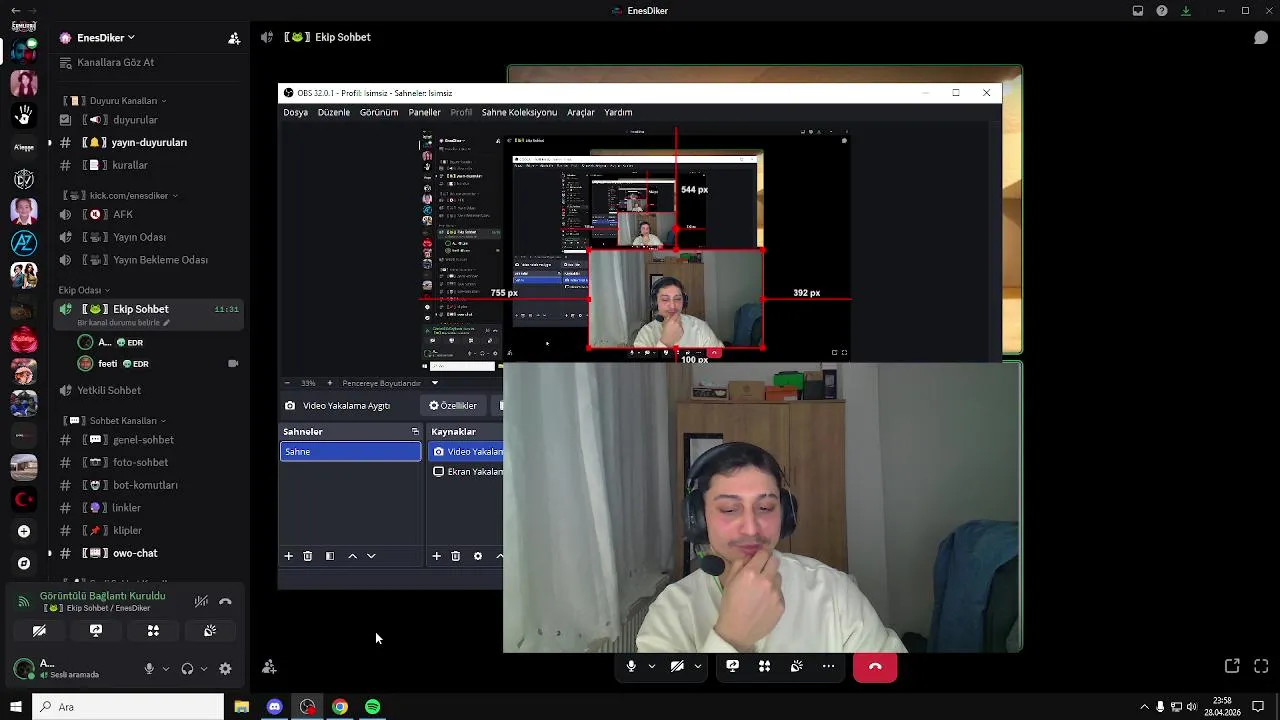Click the Windows search box Ara
Screen dimensions: 1280x720
129,707
